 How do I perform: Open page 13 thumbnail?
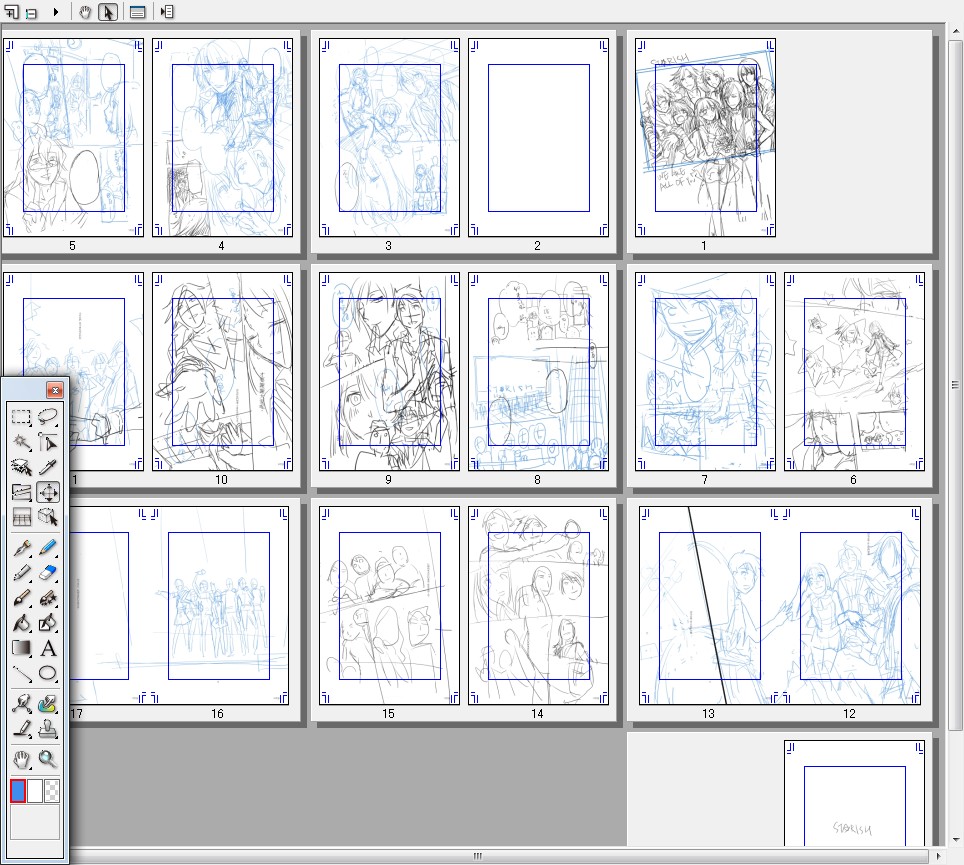[709, 606]
